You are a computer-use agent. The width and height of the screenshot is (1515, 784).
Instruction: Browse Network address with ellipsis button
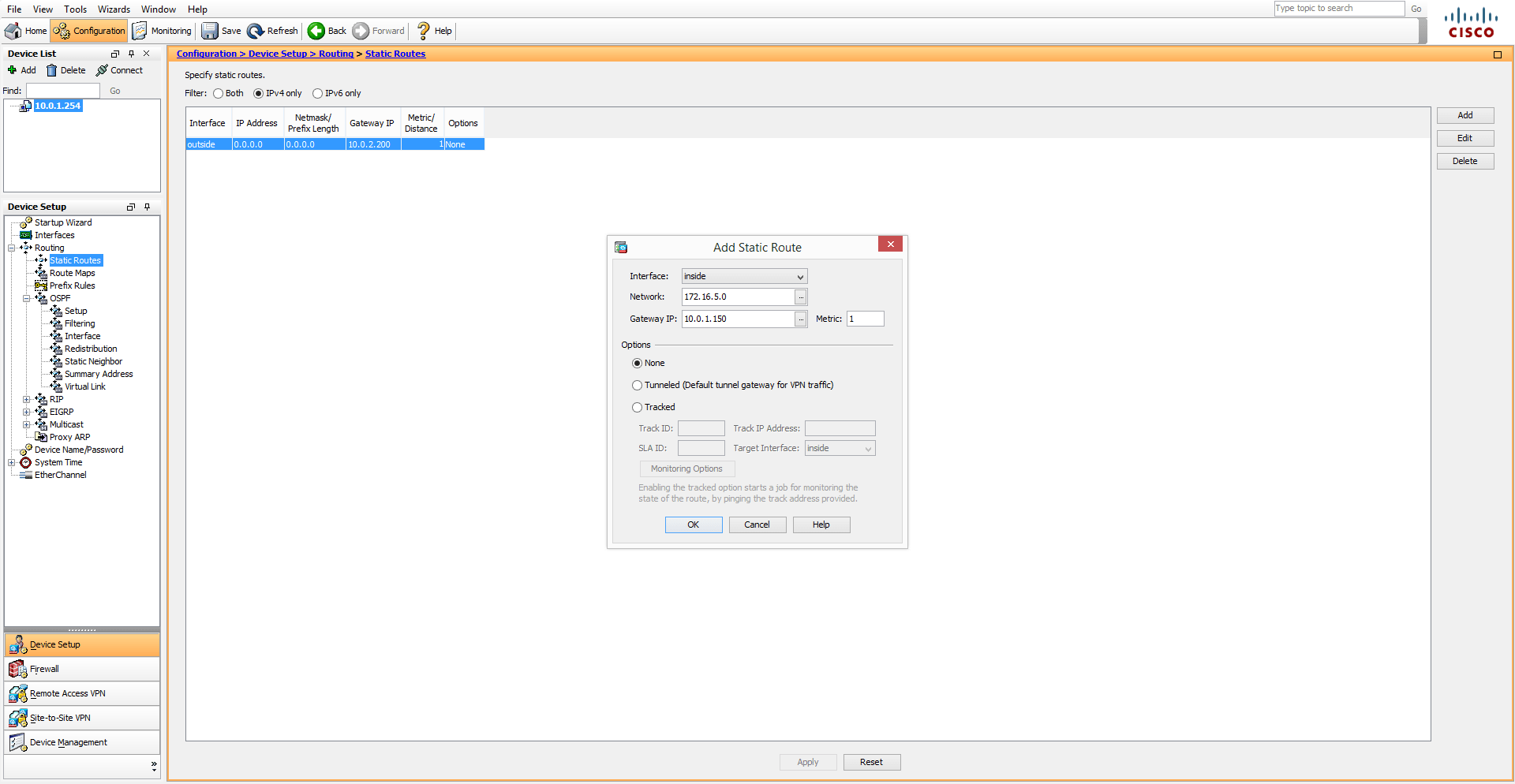pyautogui.click(x=801, y=297)
